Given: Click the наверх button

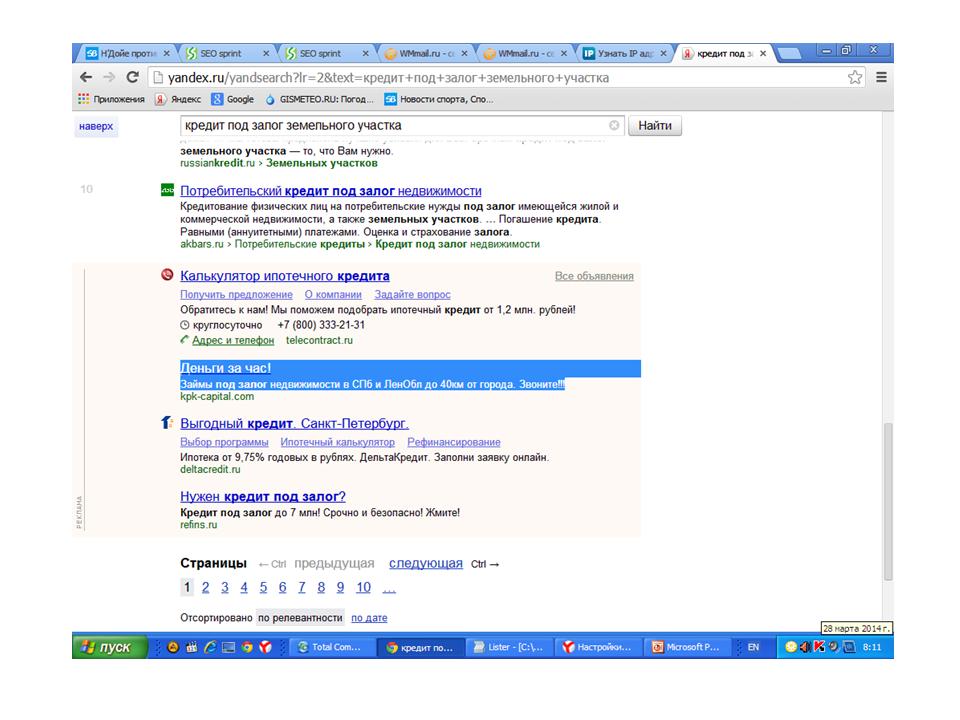Looking at the screenshot, I should 96,126.
